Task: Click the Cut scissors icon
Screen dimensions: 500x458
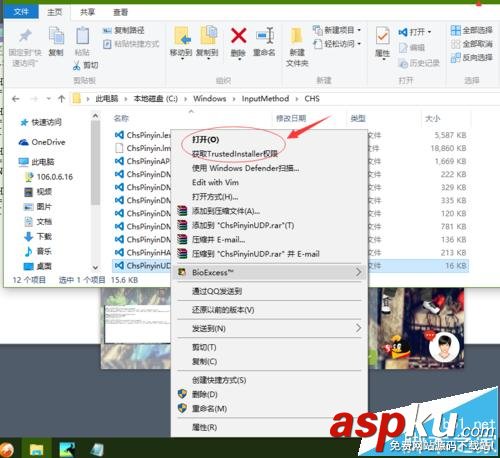Action: (77, 65)
